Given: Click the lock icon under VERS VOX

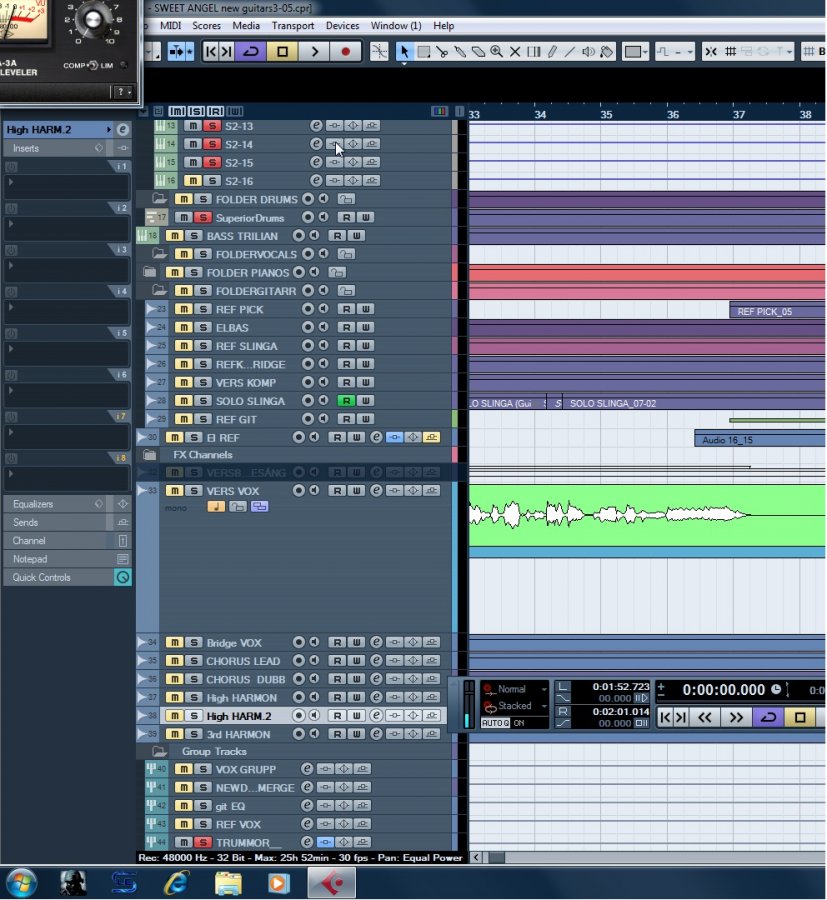Looking at the screenshot, I should (237, 507).
